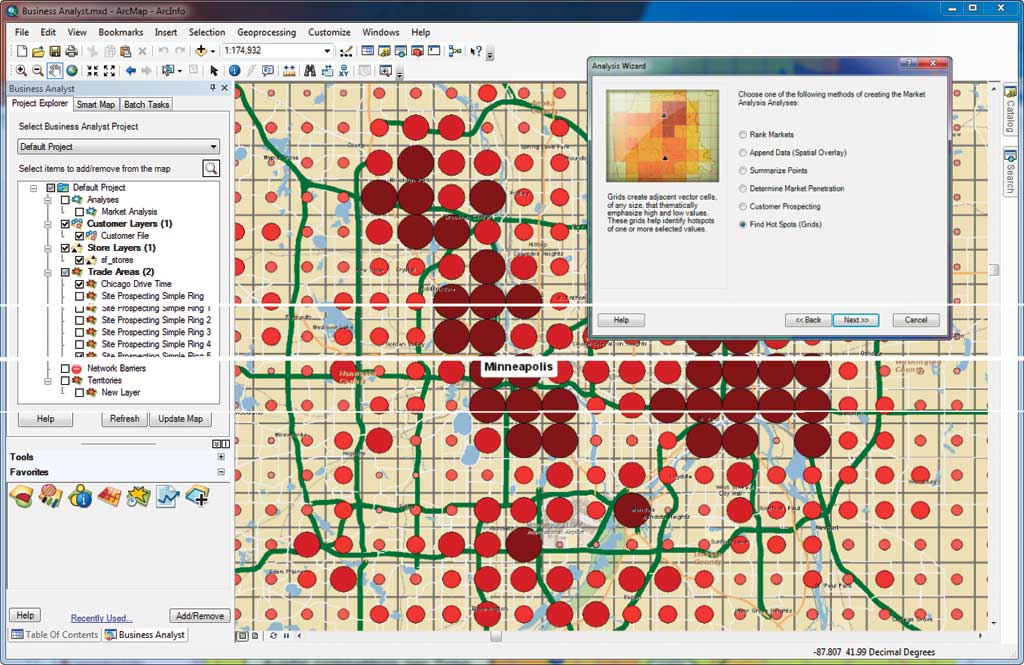Click the magnifier search icon in Project Explorer
The height and width of the screenshot is (665, 1024).
pos(211,168)
